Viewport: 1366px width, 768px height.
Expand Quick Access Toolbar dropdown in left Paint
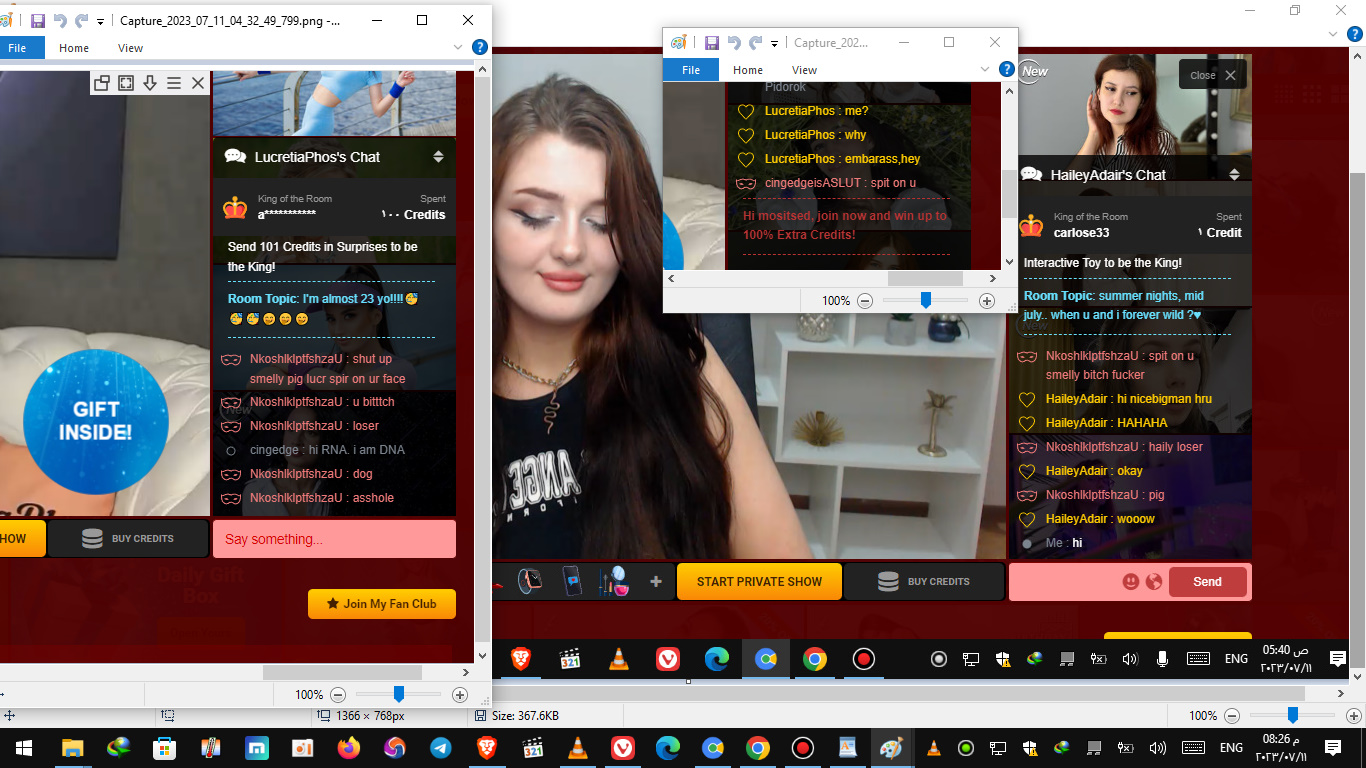(101, 21)
